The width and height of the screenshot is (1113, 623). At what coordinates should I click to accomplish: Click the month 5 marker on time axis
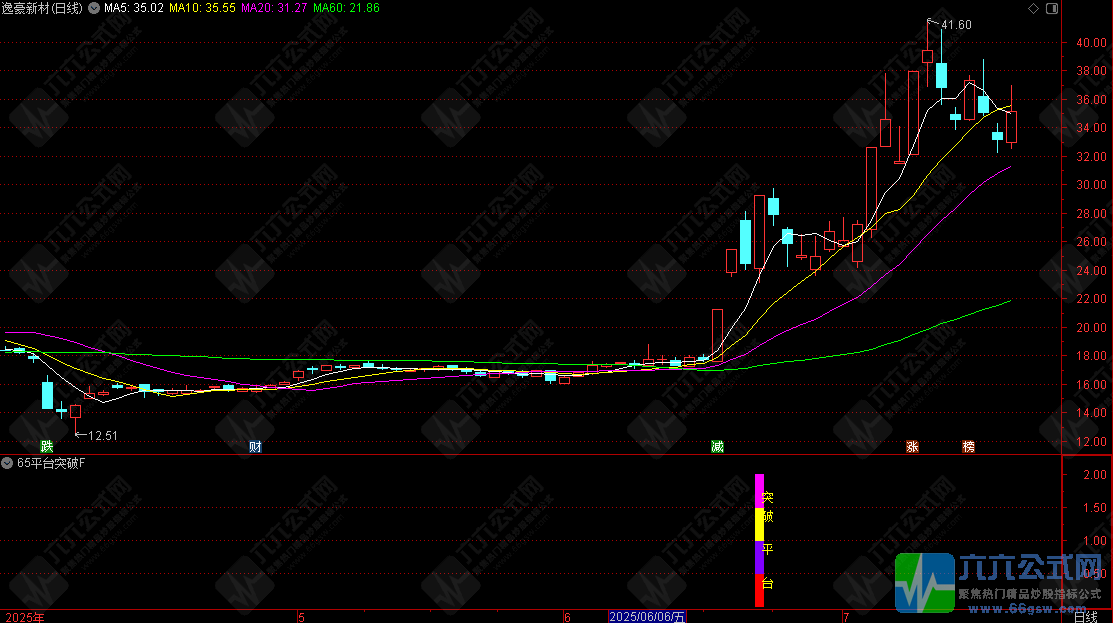(301, 617)
